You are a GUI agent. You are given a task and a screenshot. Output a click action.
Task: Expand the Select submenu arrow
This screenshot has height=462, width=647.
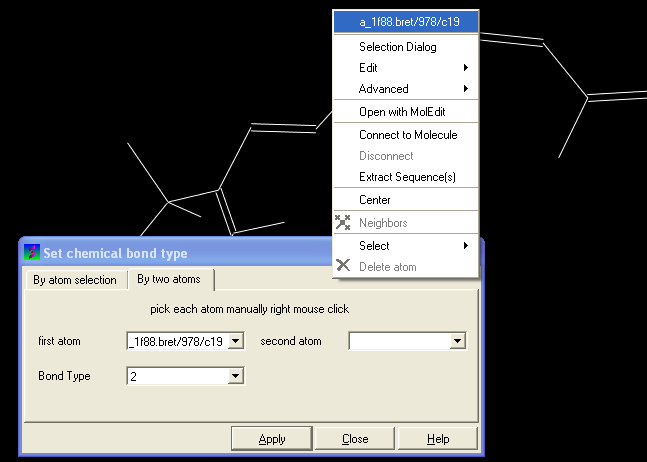(x=465, y=246)
